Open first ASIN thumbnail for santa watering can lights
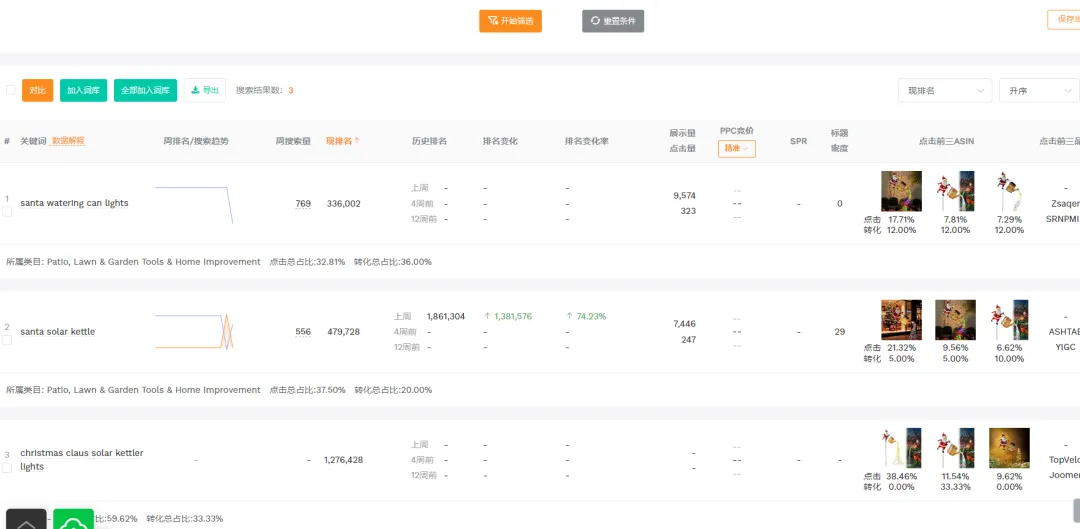1080x529 pixels. pos(901,191)
